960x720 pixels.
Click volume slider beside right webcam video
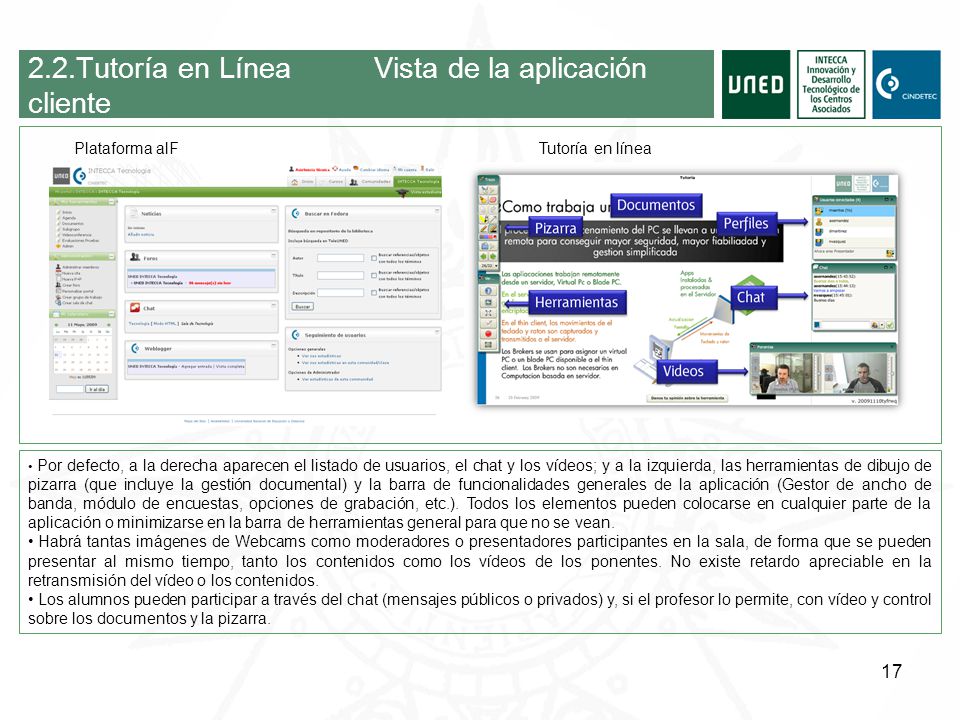(x=891, y=372)
